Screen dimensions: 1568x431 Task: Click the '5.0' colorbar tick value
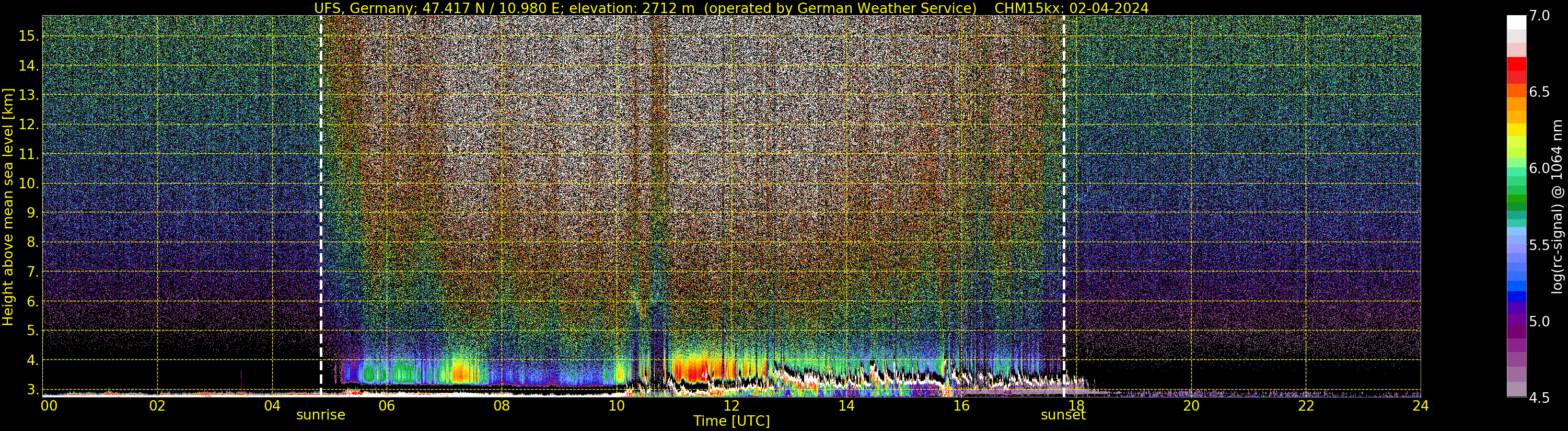click(1539, 321)
